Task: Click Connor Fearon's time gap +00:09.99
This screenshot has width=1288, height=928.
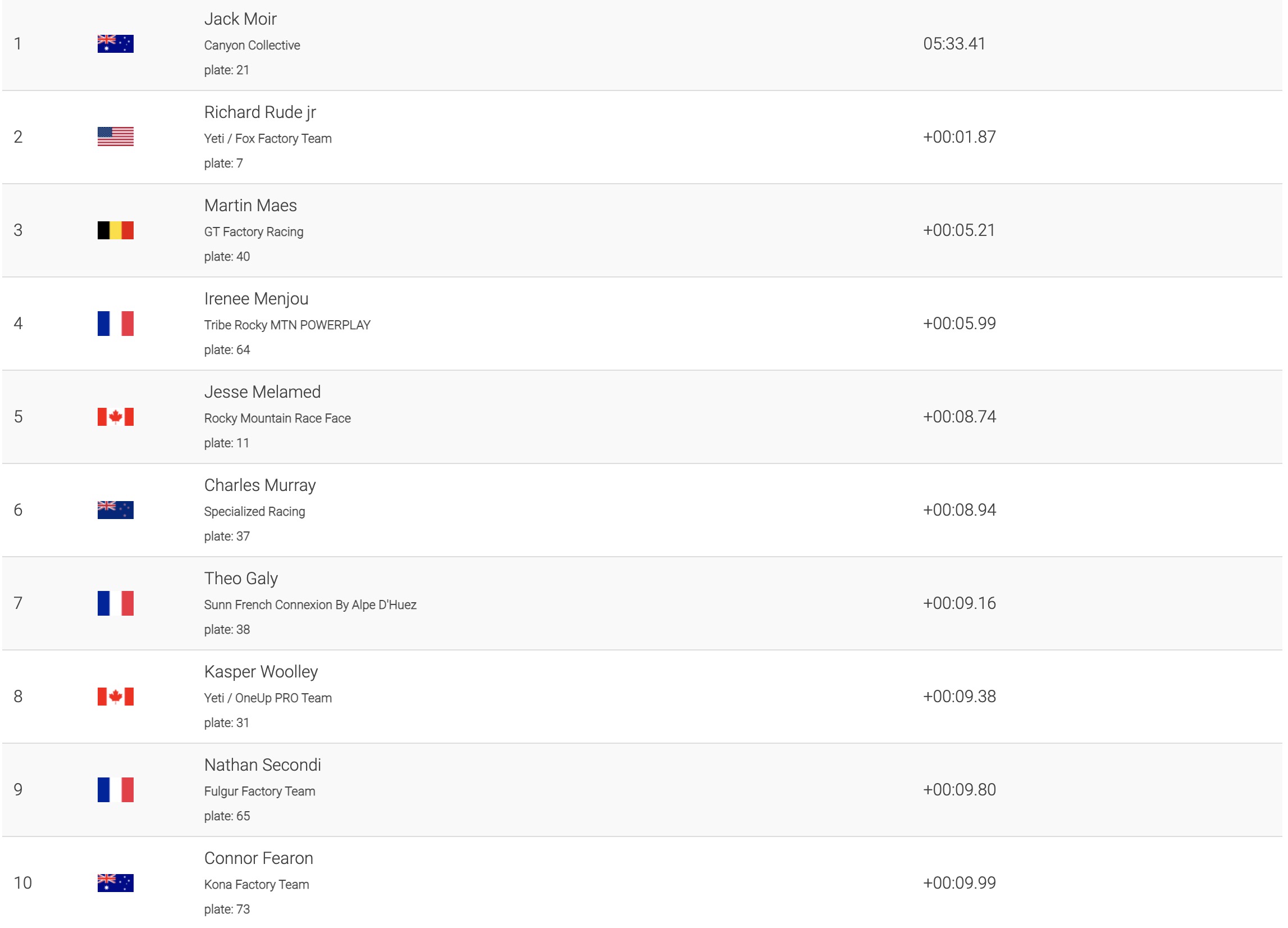Action: [x=959, y=882]
